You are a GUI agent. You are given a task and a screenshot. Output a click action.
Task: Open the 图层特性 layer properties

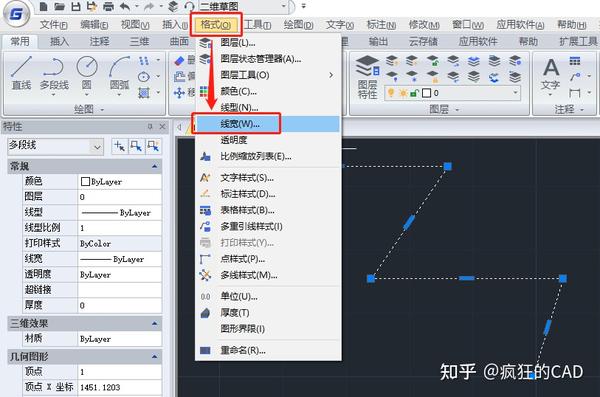click(x=368, y=77)
